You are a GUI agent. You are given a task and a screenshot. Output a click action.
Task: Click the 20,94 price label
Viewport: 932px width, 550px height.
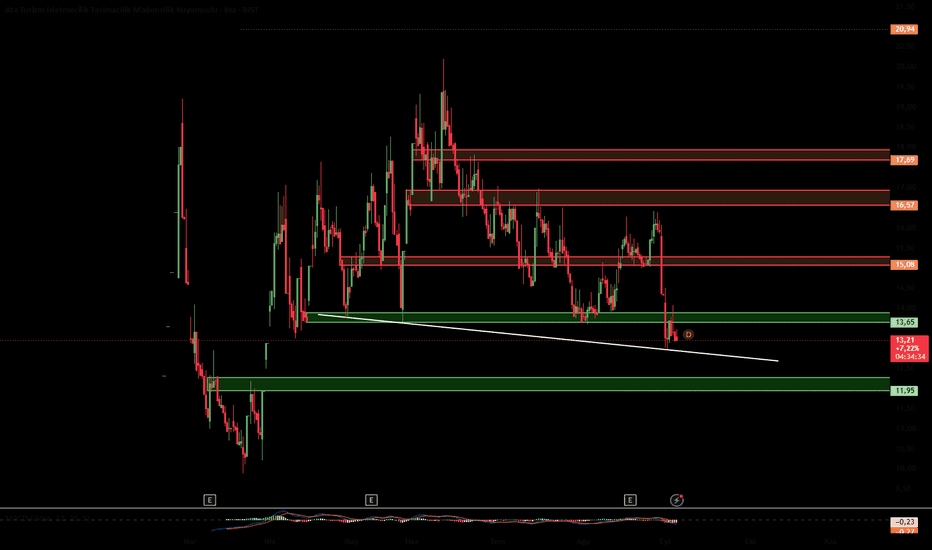(x=904, y=29)
